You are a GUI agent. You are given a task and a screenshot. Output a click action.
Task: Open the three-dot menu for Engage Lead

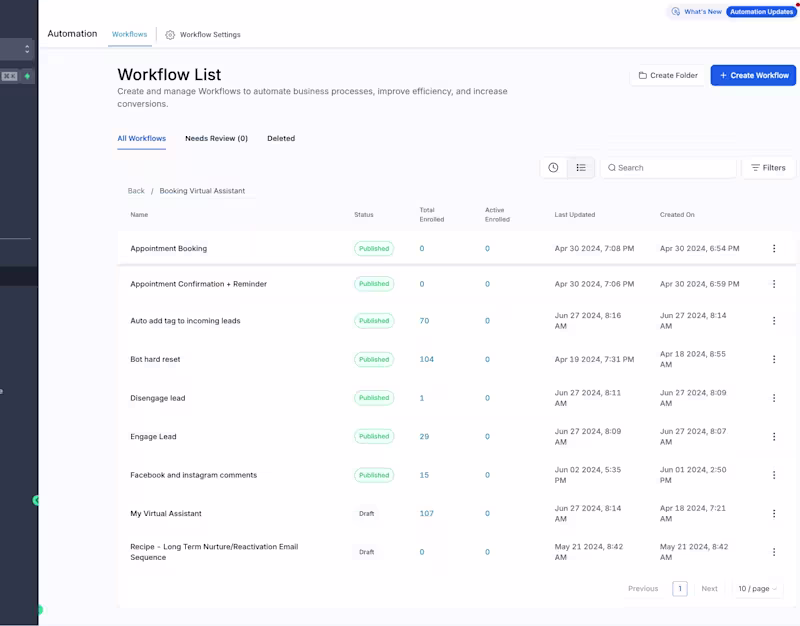point(774,436)
